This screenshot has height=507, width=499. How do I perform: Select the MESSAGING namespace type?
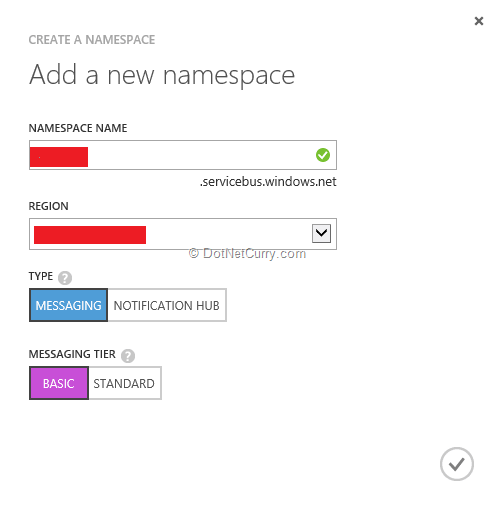click(68, 305)
